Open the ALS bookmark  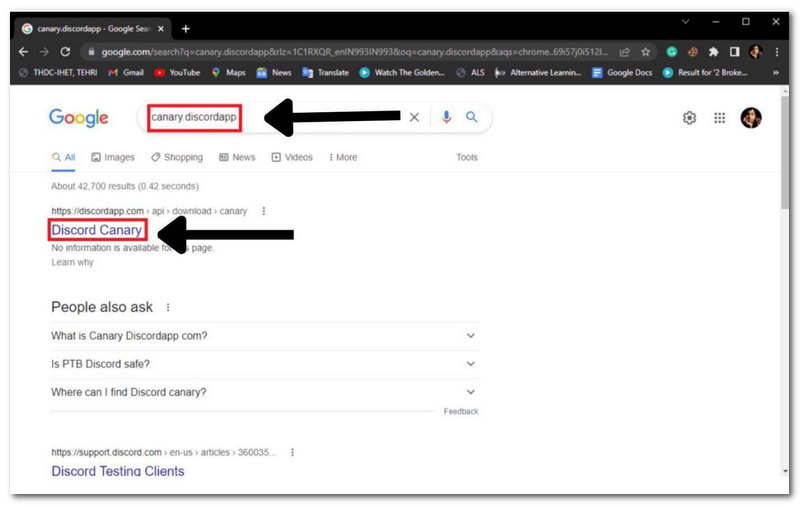pyautogui.click(x=470, y=72)
